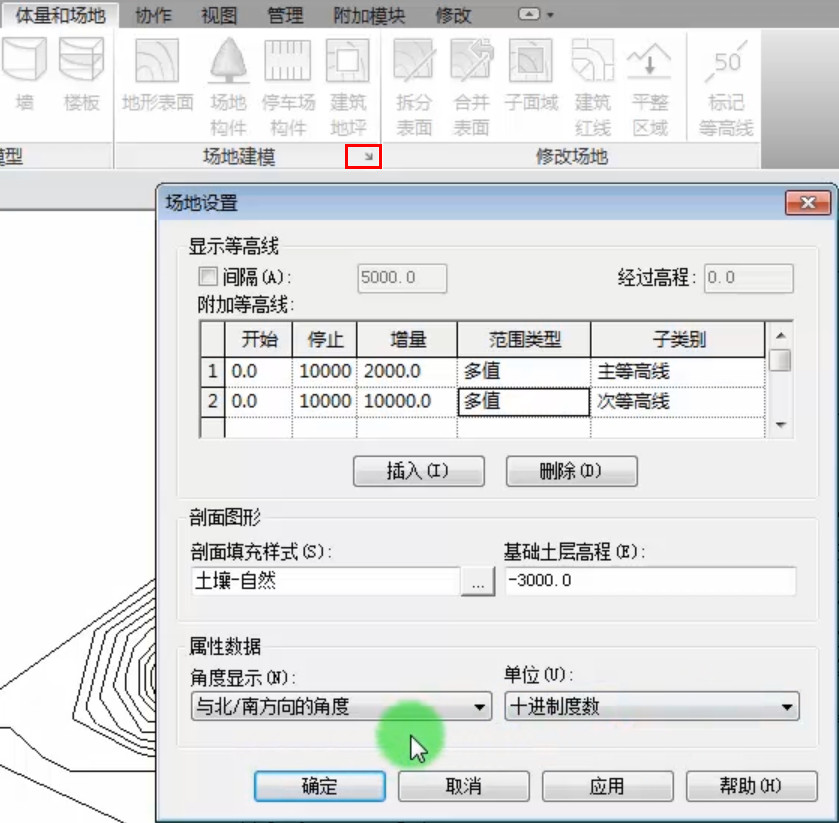This screenshot has width=839, height=823.
Task: Click row 1 开始 cell 0.0
Action: (x=259, y=371)
